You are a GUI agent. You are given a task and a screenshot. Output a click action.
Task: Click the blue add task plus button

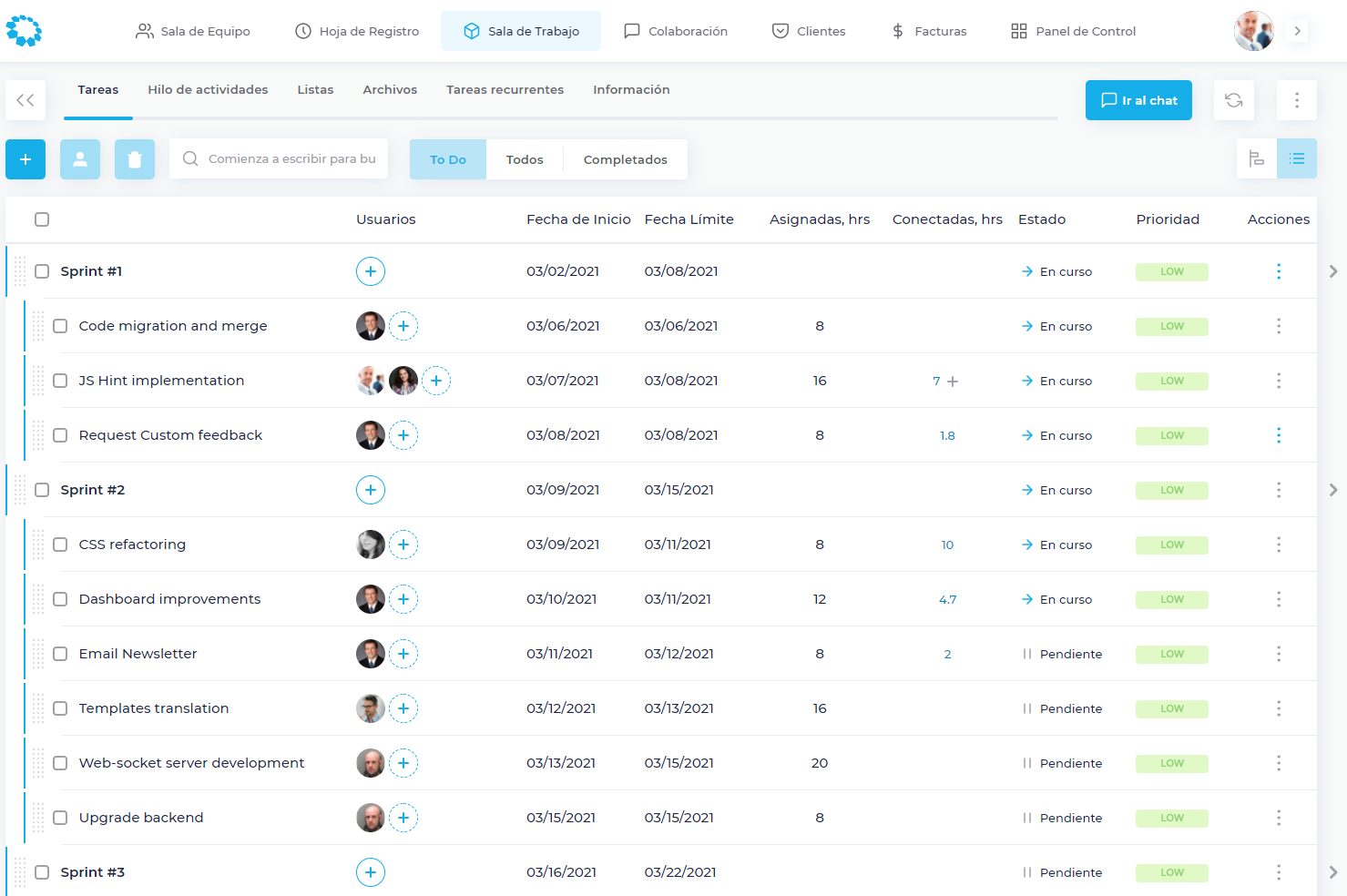(x=26, y=159)
